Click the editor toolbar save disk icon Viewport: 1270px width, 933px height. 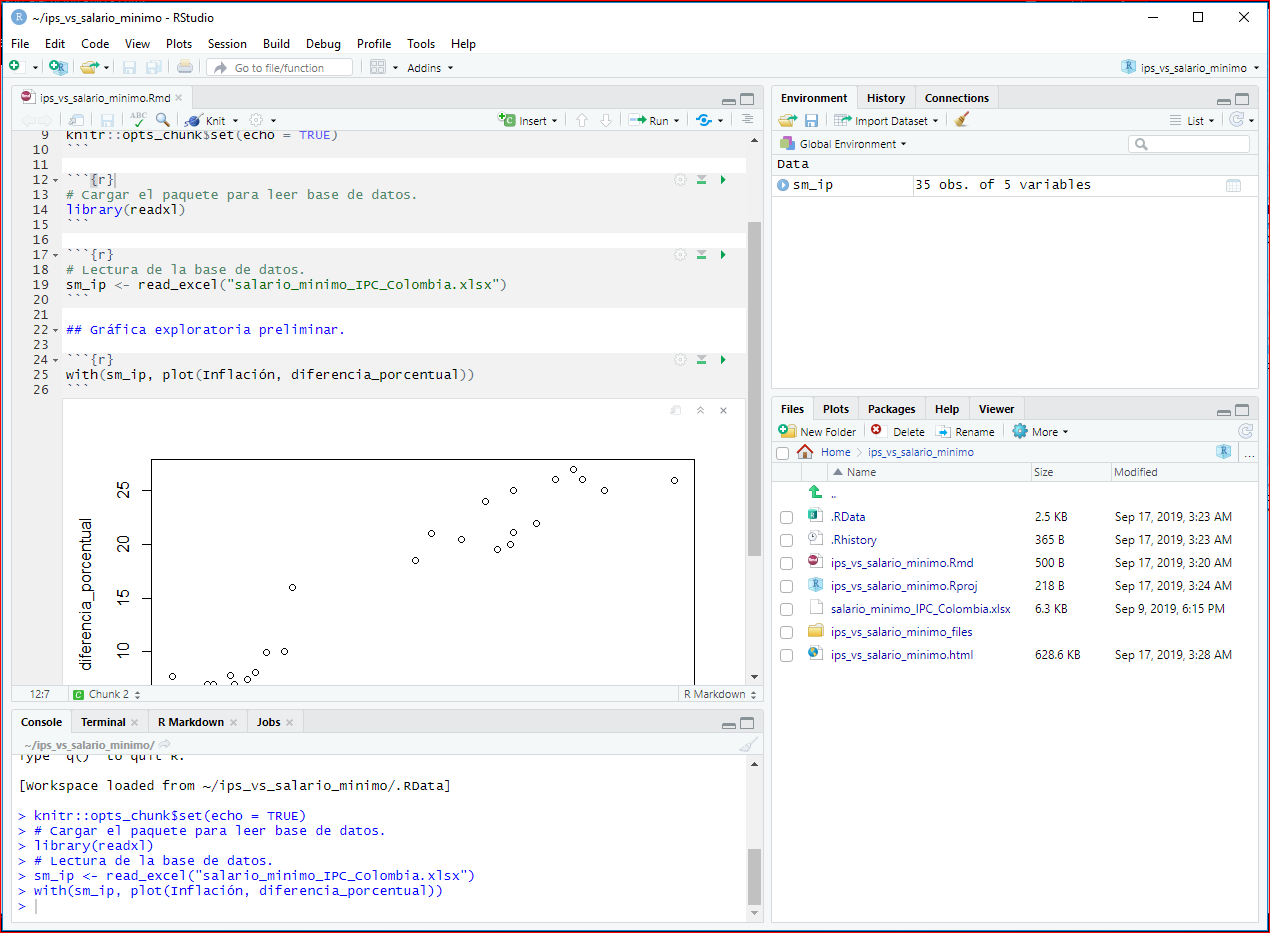pyautogui.click(x=107, y=120)
